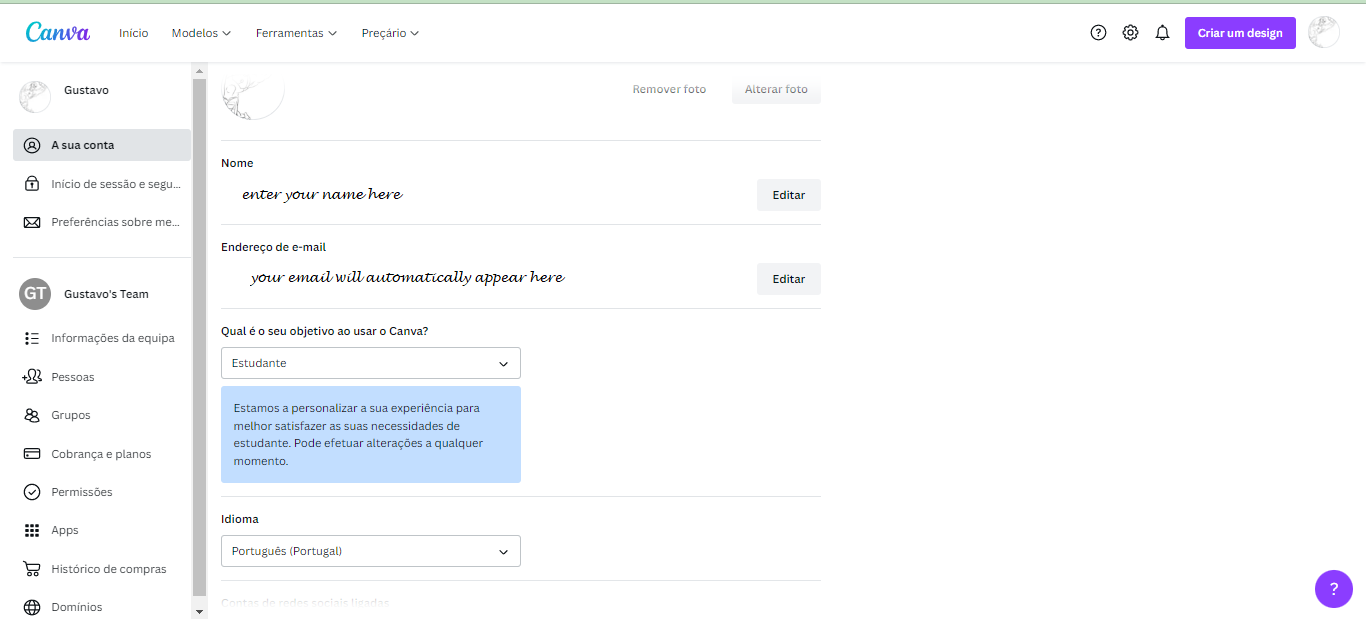Select Permissões in the sidebar
Screen dimensions: 1366x619
click(x=82, y=492)
